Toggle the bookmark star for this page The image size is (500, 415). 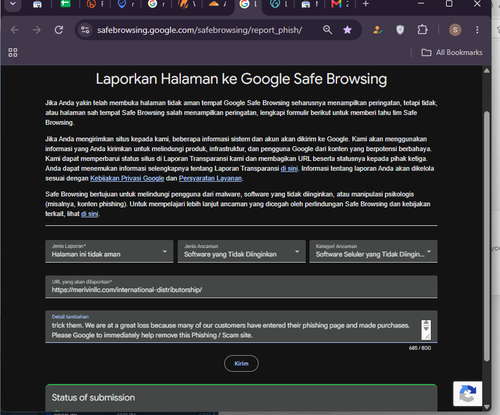click(347, 30)
